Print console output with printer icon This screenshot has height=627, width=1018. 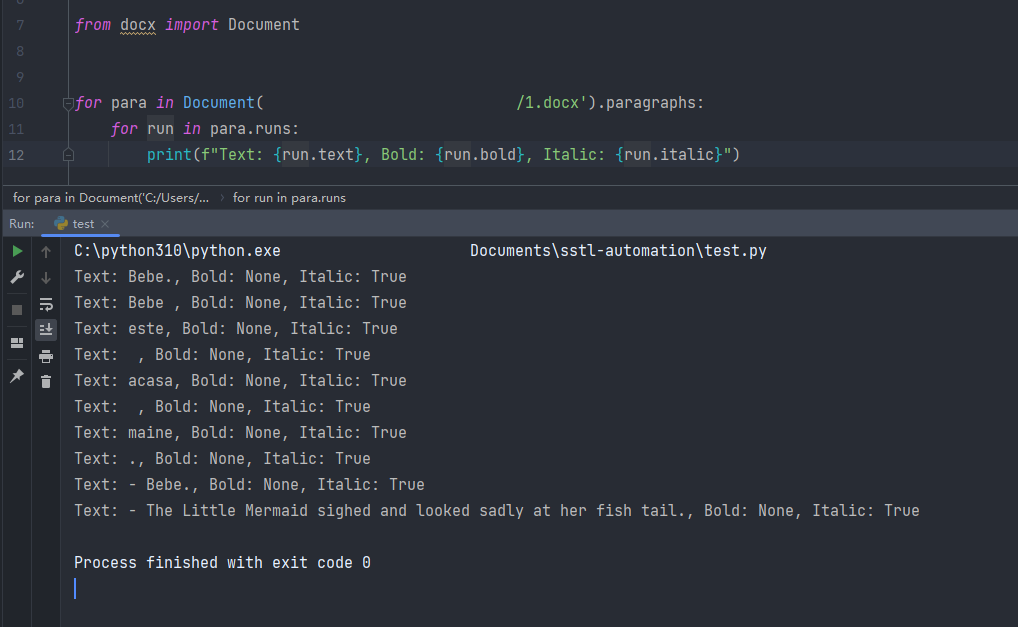tap(46, 356)
